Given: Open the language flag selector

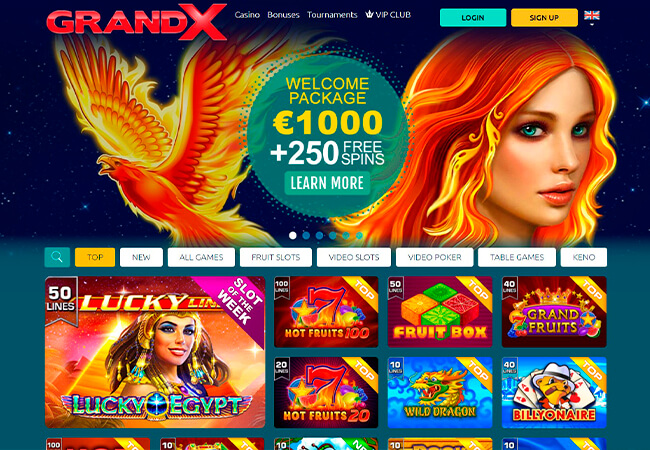Looking at the screenshot, I should (592, 17).
